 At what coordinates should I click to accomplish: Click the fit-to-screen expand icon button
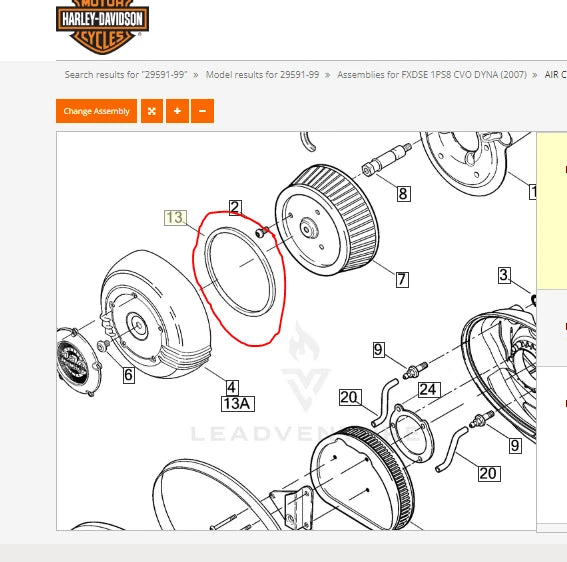coord(152,111)
